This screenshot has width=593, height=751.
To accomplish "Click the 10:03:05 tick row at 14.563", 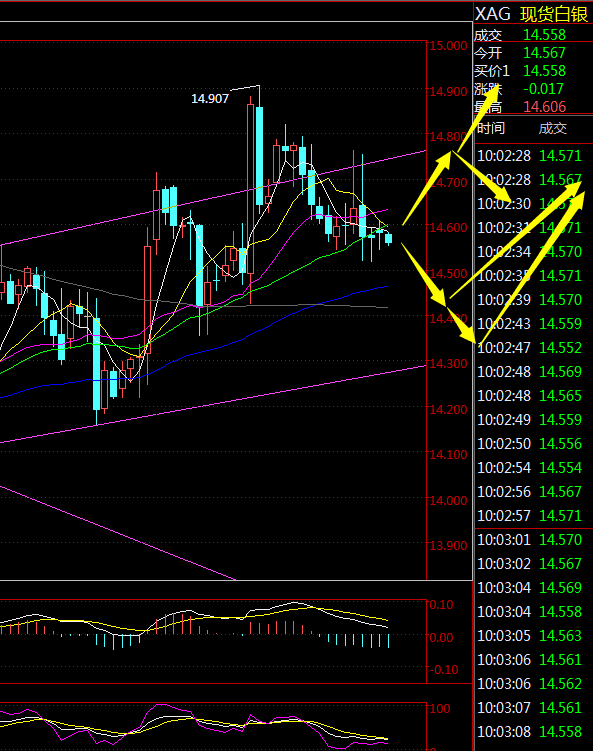I will pyautogui.click(x=529, y=636).
